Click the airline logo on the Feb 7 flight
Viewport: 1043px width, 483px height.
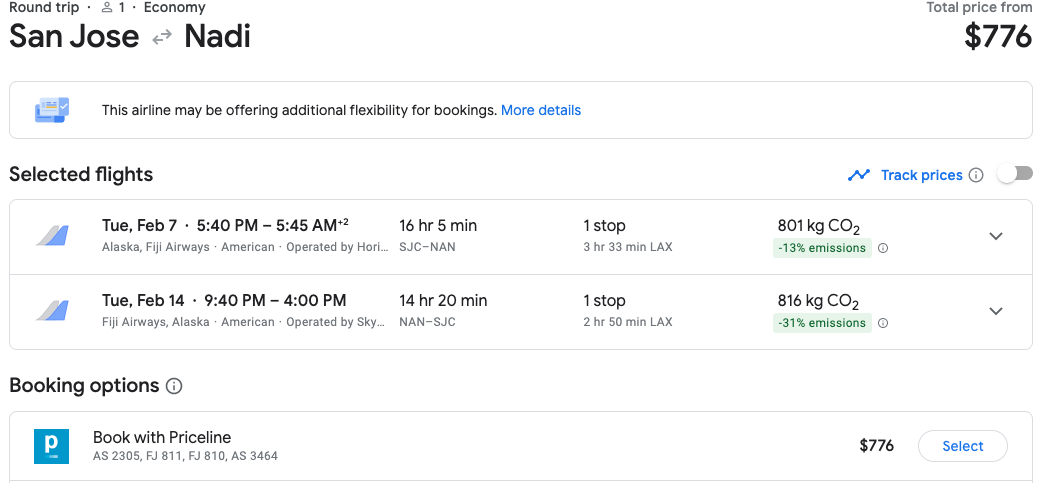point(52,236)
